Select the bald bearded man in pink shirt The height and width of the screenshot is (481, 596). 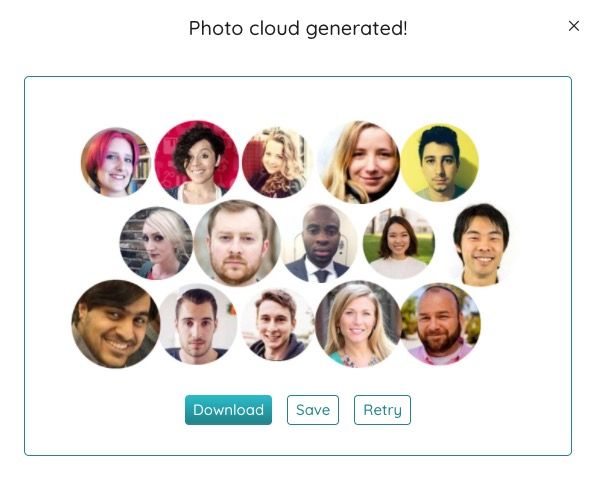point(440,324)
